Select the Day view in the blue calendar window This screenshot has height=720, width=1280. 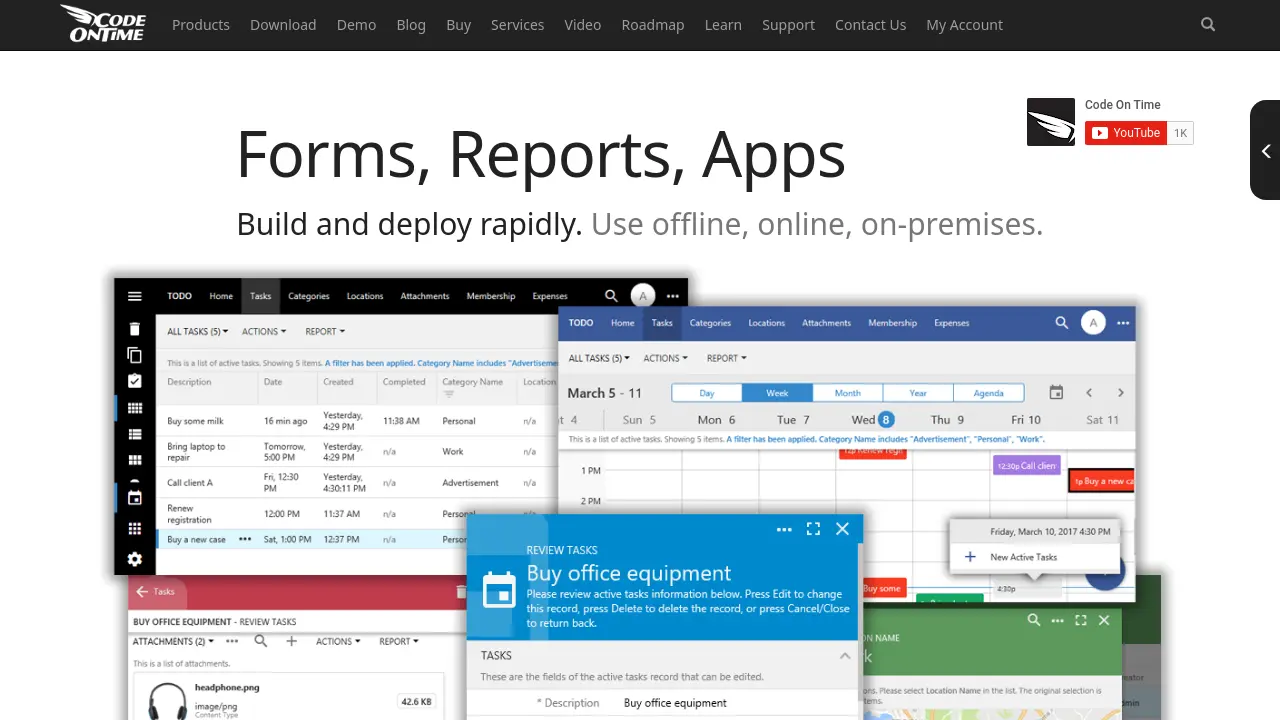pos(707,393)
